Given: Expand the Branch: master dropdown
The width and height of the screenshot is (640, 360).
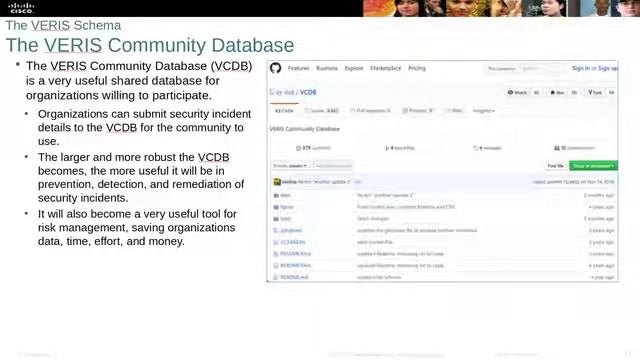Looking at the screenshot, I should coord(290,166).
